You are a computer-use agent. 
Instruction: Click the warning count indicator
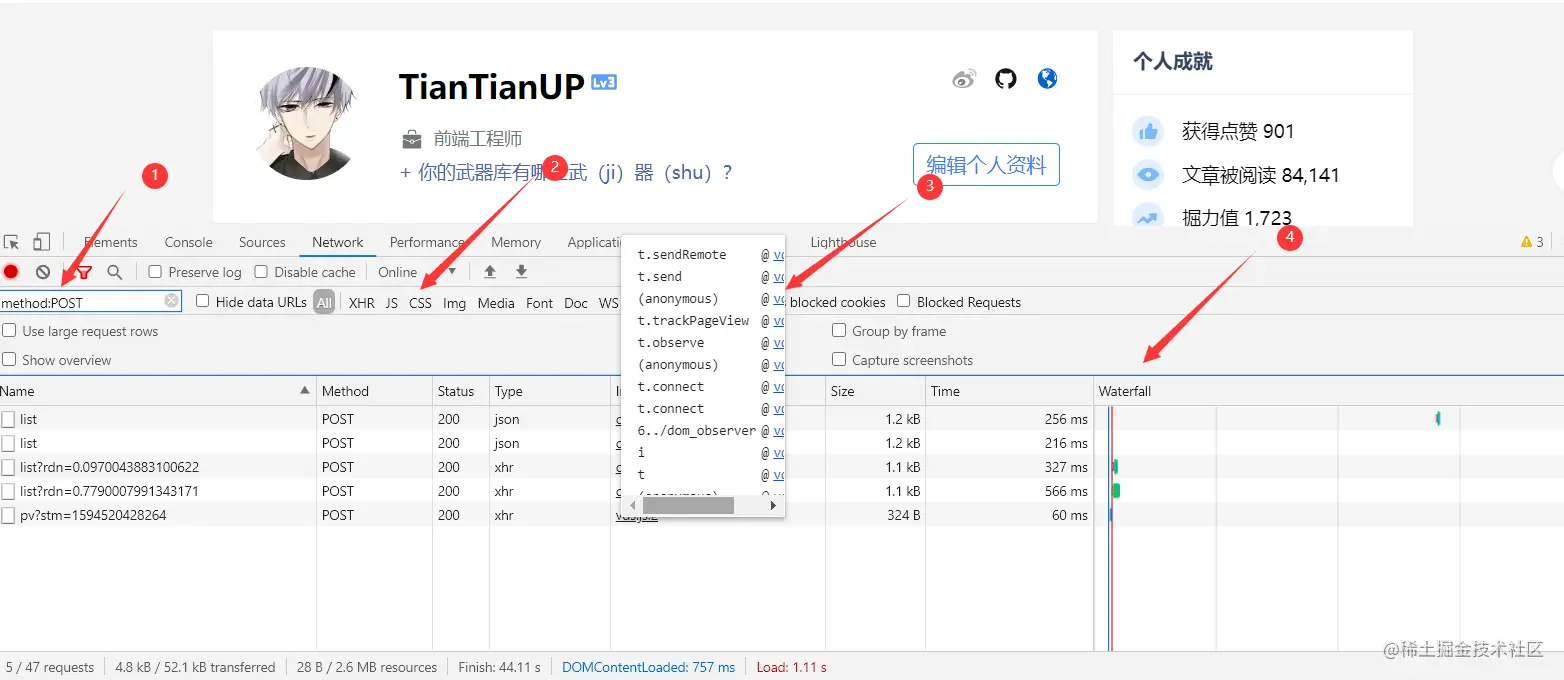[1532, 242]
